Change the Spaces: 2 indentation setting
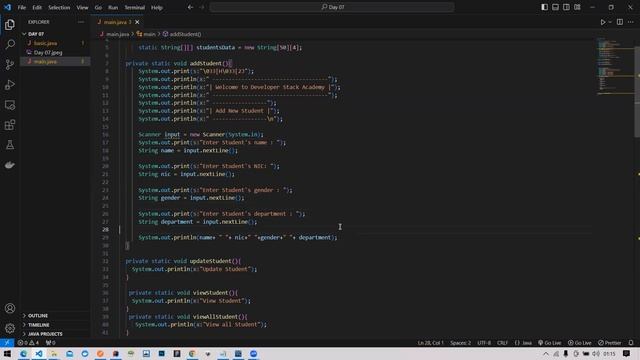 (460, 343)
